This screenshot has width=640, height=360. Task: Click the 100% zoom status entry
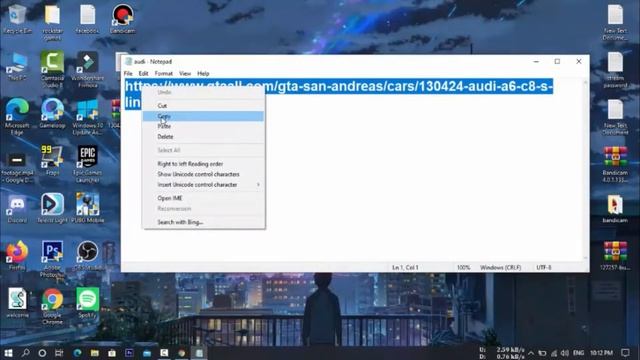coord(464,268)
